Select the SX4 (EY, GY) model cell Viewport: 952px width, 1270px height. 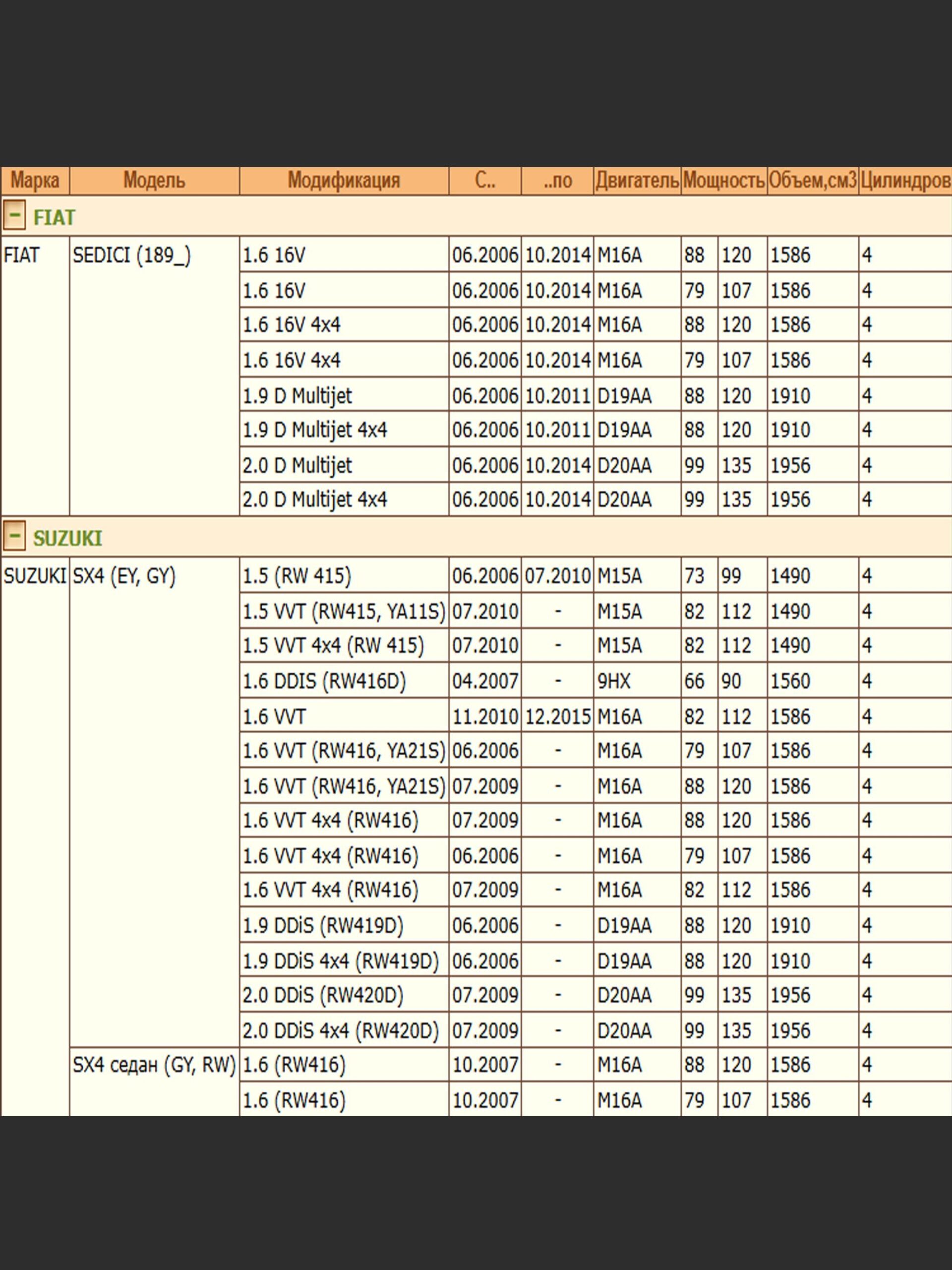(124, 575)
